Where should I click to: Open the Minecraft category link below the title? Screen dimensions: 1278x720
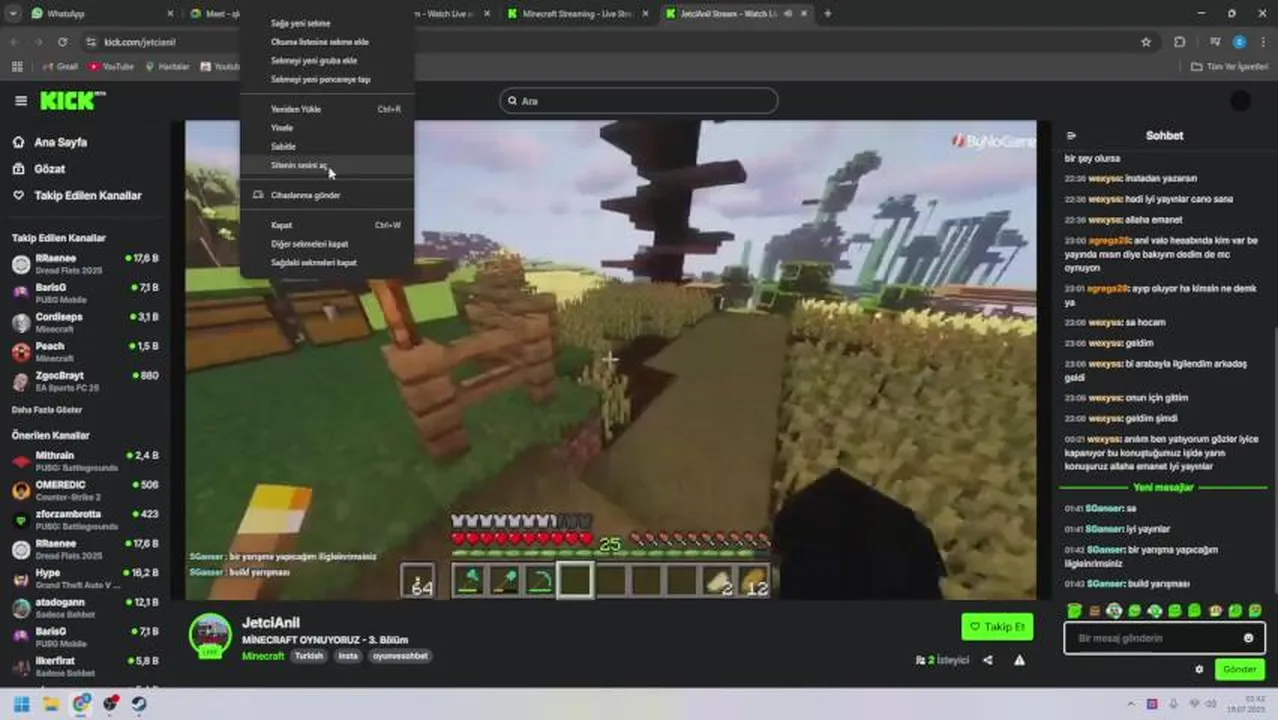click(263, 656)
